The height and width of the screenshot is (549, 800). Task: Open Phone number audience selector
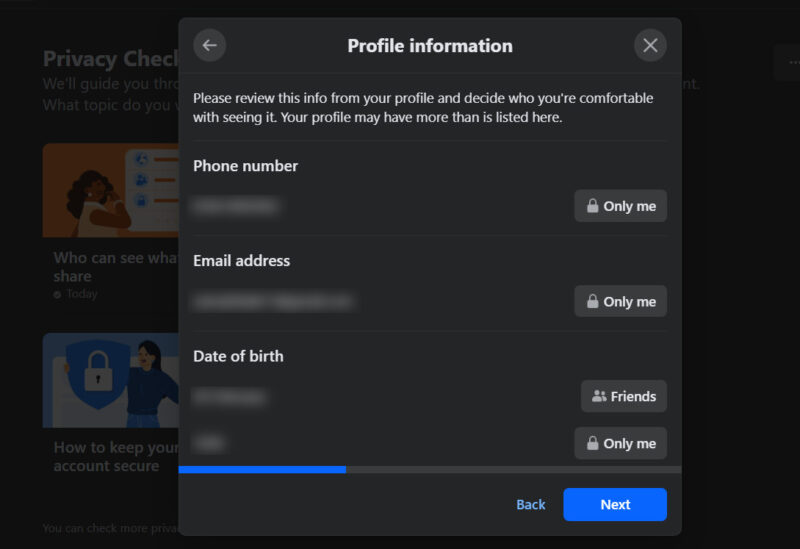pyautogui.click(x=620, y=206)
